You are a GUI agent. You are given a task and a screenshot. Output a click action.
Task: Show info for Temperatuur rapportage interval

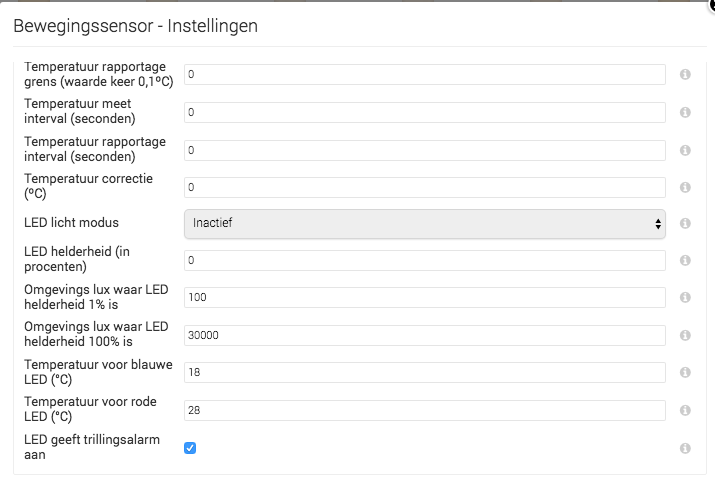coord(685,150)
